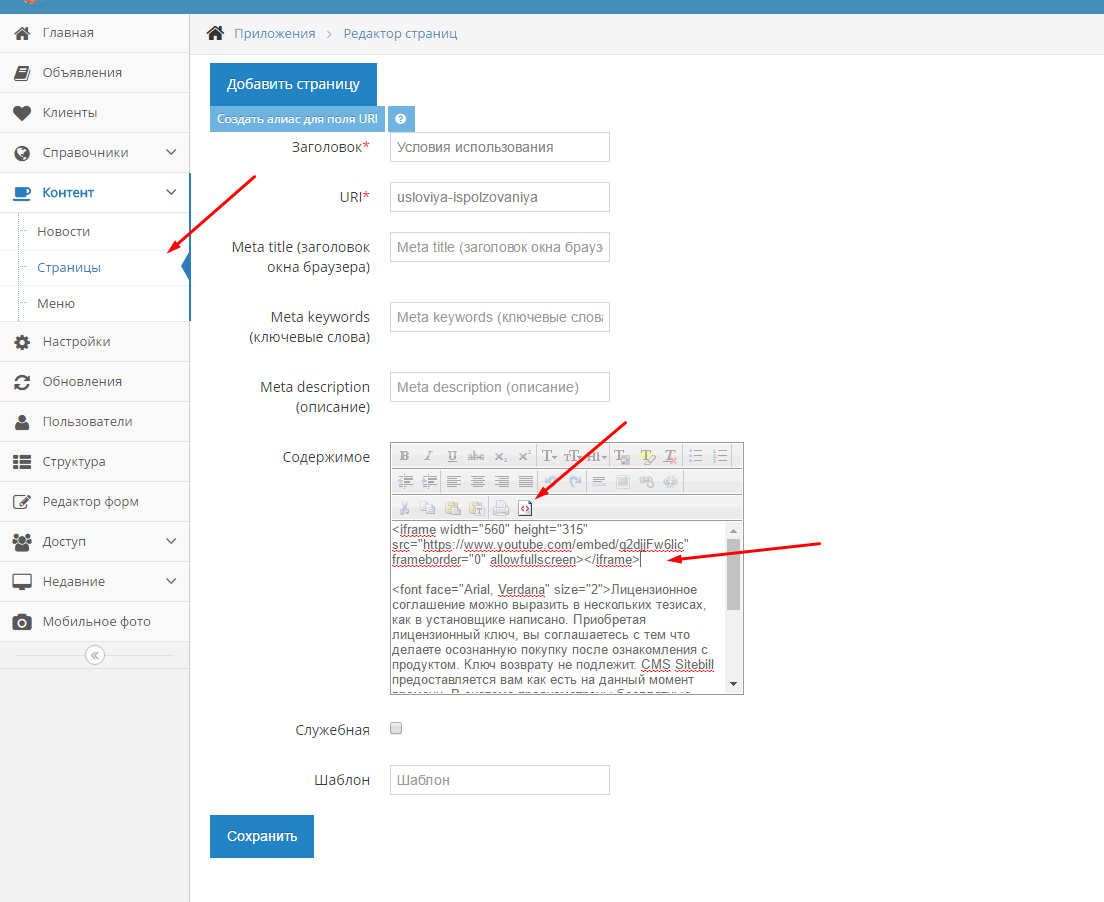Open the font size dropdown

[572, 456]
